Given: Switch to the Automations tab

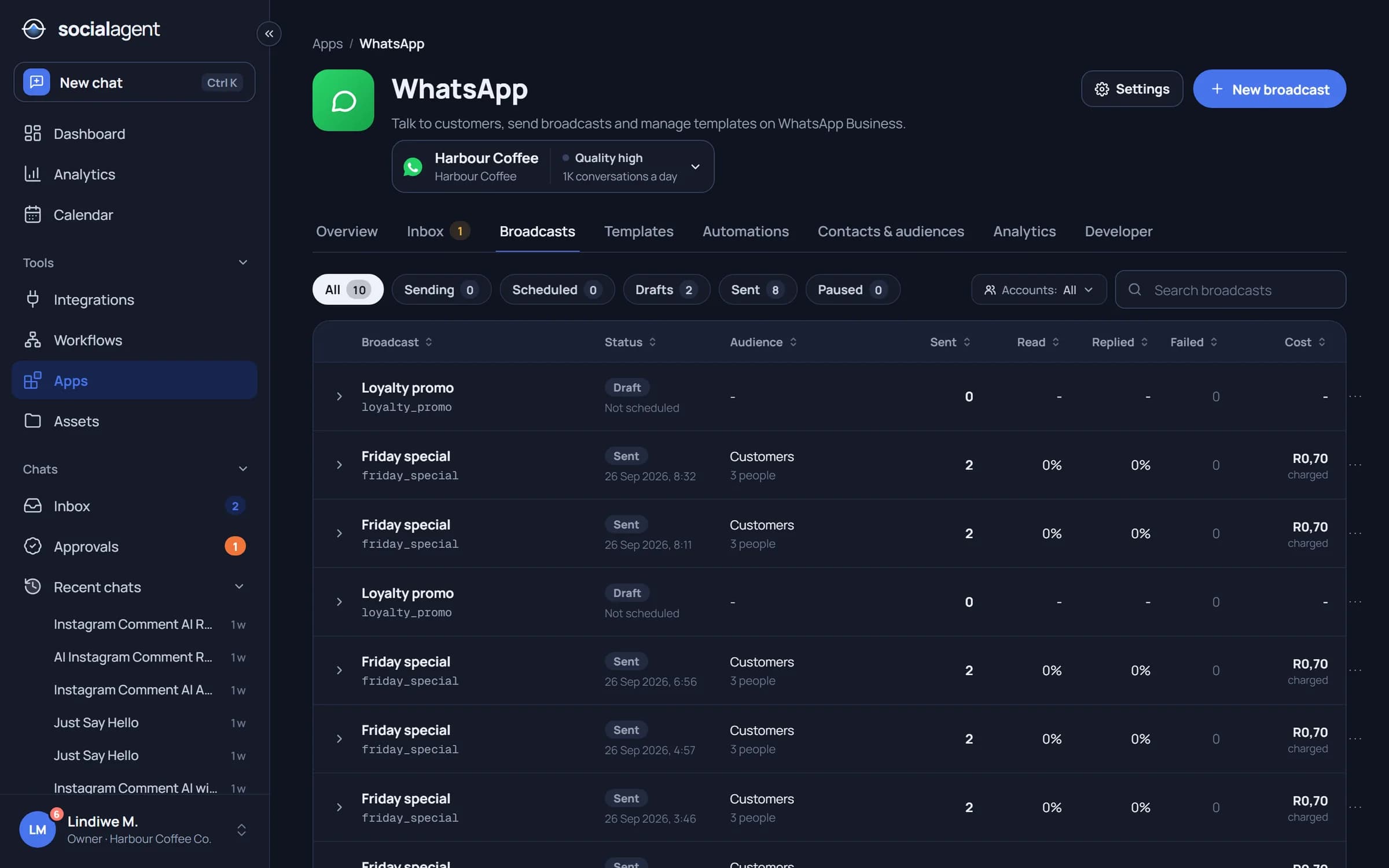Looking at the screenshot, I should [x=745, y=231].
